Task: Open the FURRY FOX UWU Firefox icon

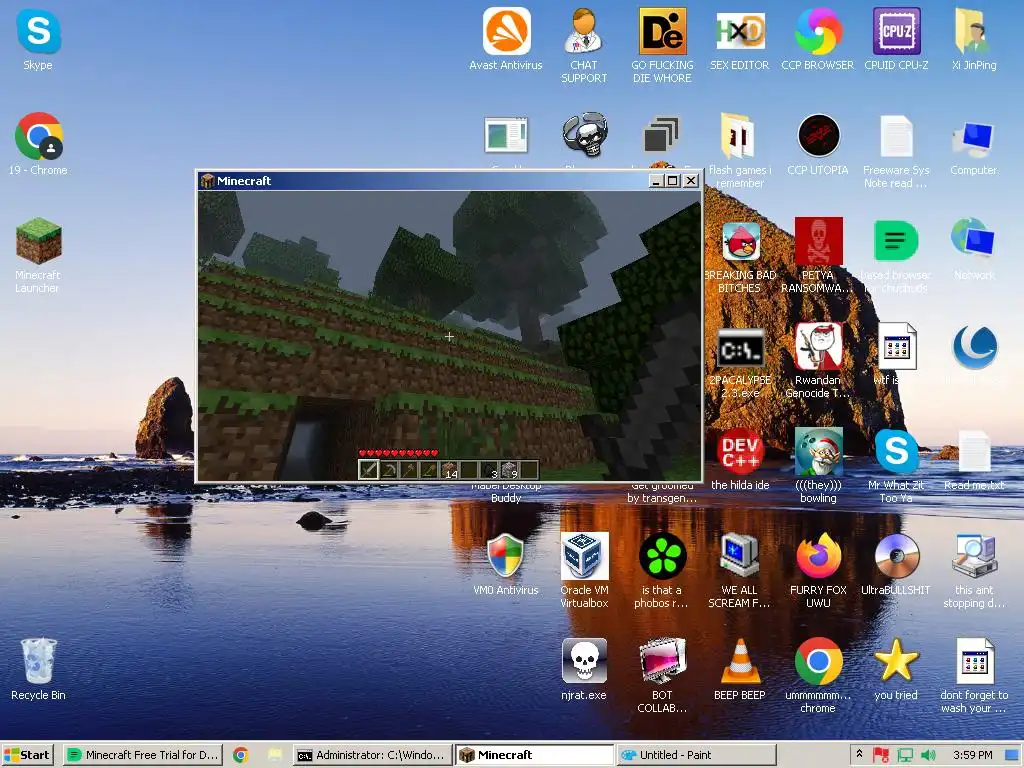Action: 818,571
